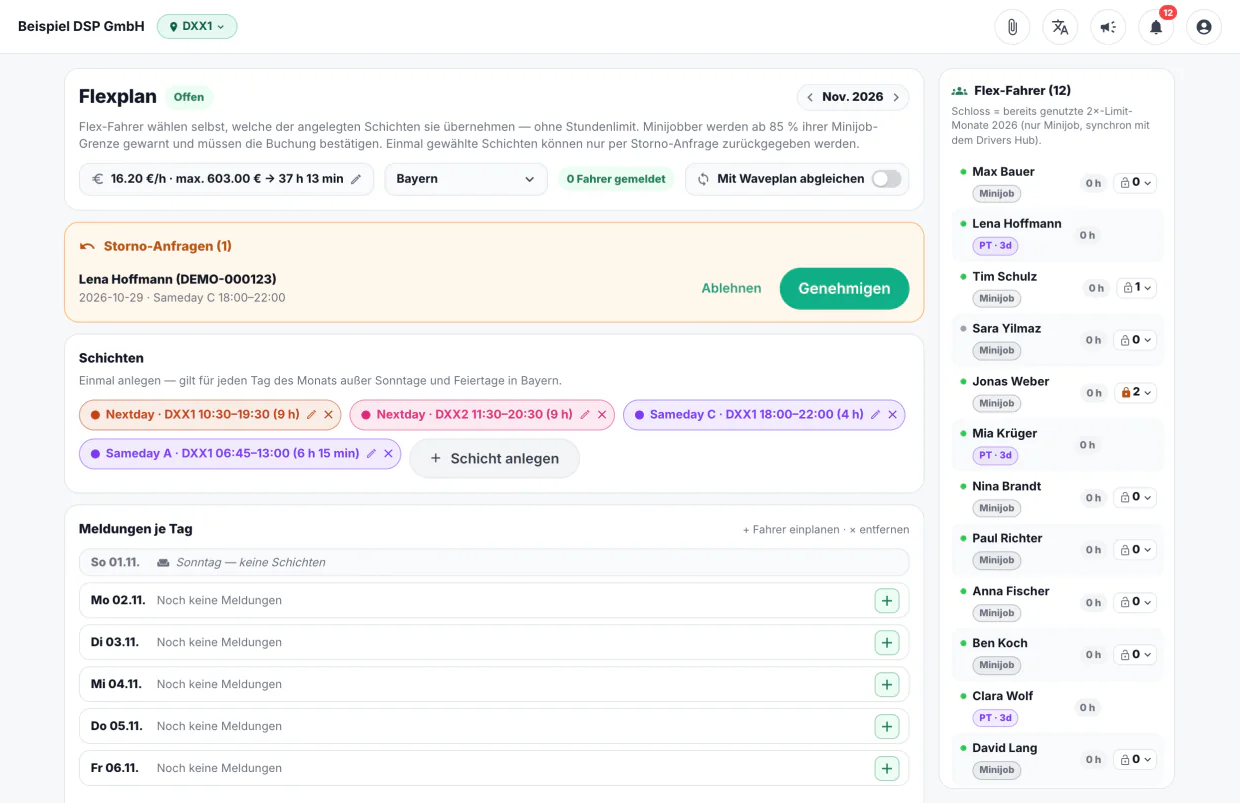1240x803 pixels.
Task: Approve Lena Hoffmann's cancellation with Genehmigen
Action: [x=844, y=288]
